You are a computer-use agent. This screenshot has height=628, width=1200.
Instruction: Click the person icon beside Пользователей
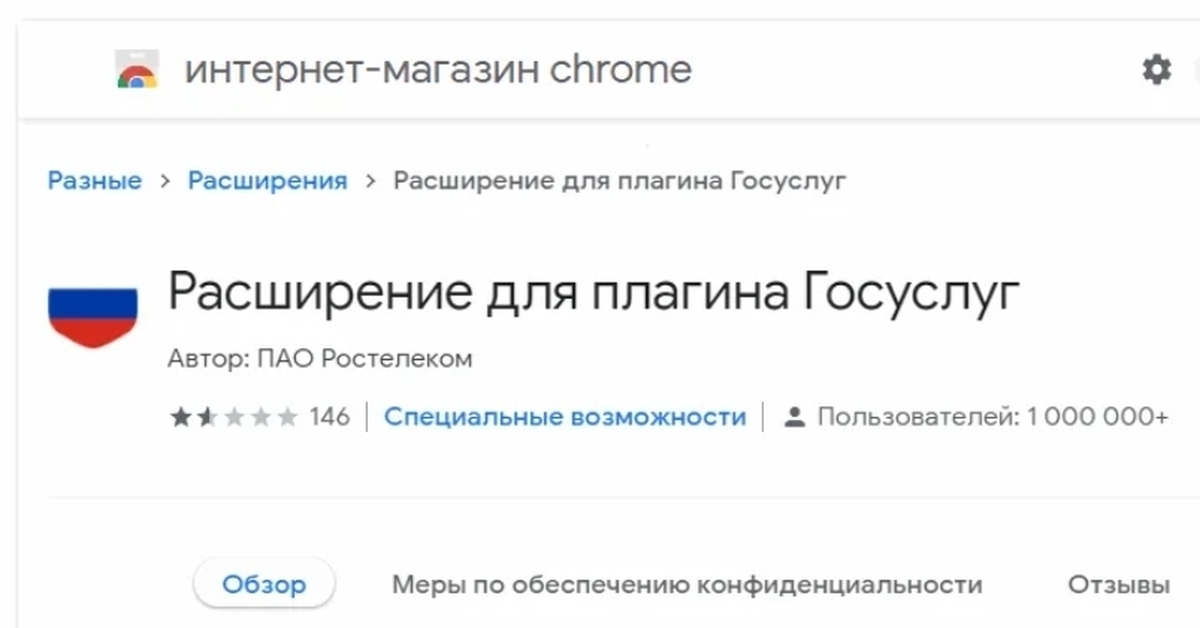795,417
